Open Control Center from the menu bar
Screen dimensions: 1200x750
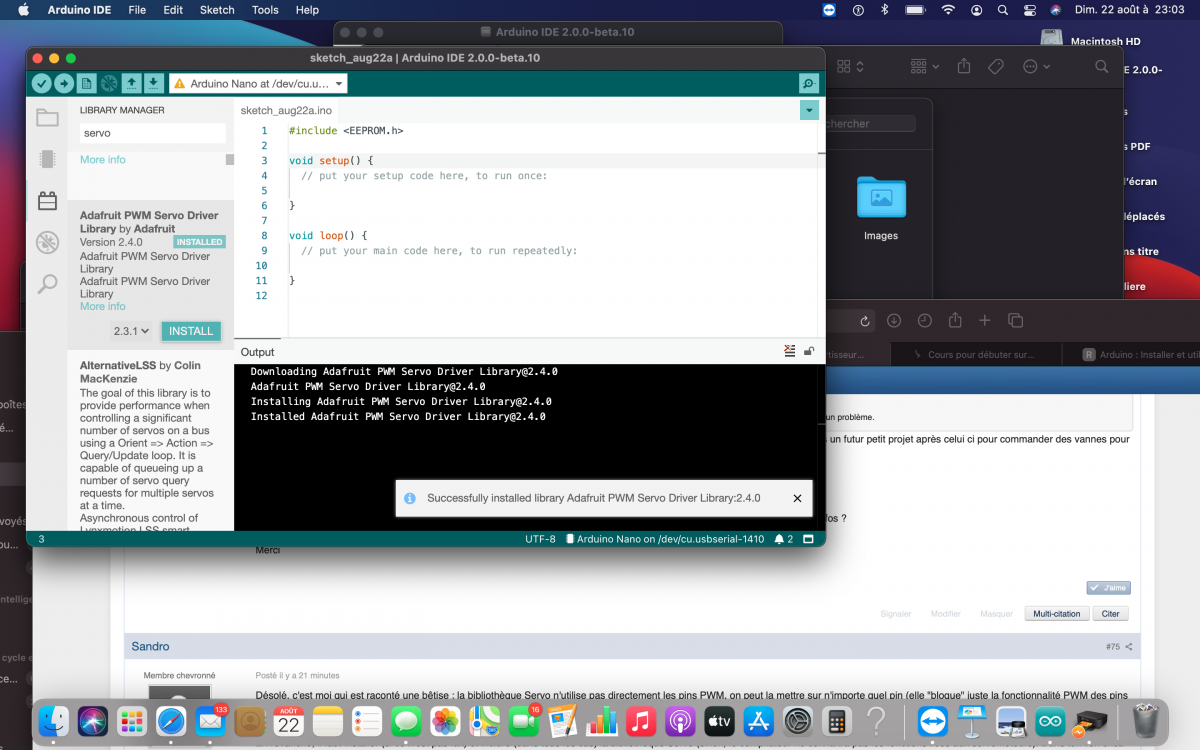coord(1028,10)
